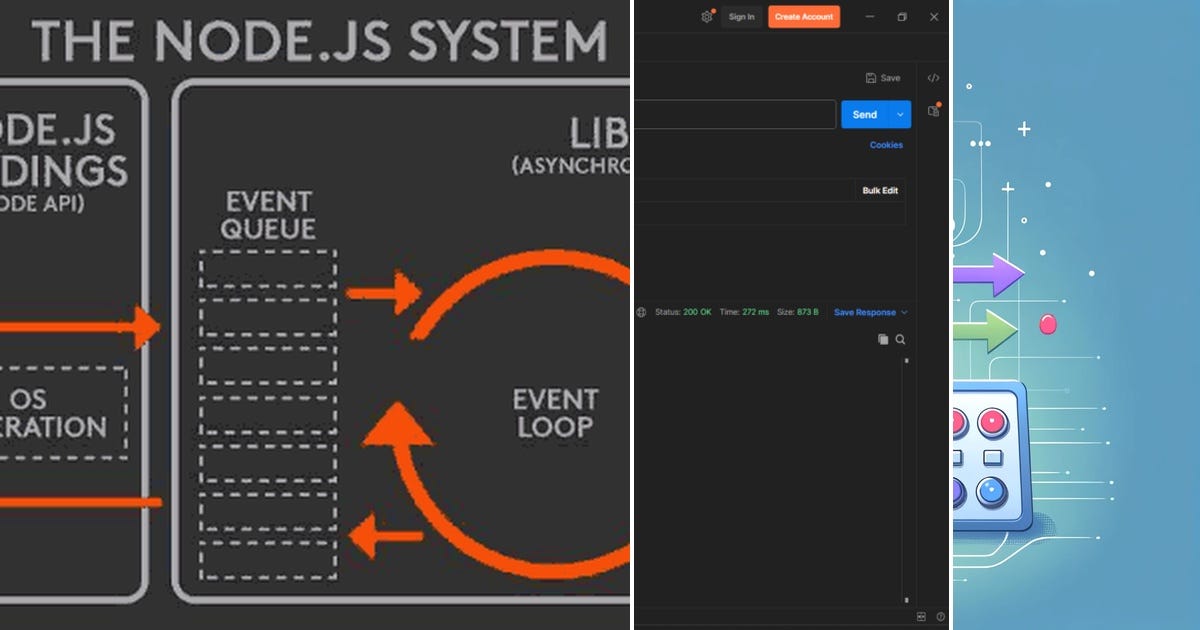Image resolution: width=1200 pixels, height=630 pixels.
Task: Expand the Send options dropdown arrow
Action: coord(900,114)
